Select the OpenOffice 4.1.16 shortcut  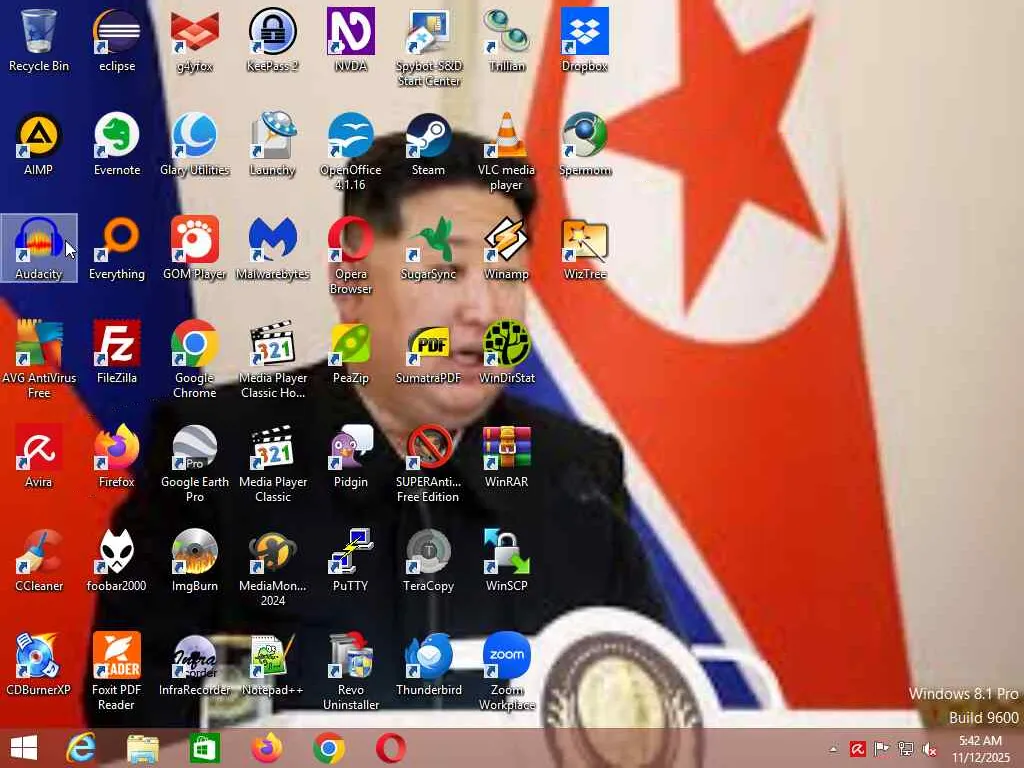point(351,152)
